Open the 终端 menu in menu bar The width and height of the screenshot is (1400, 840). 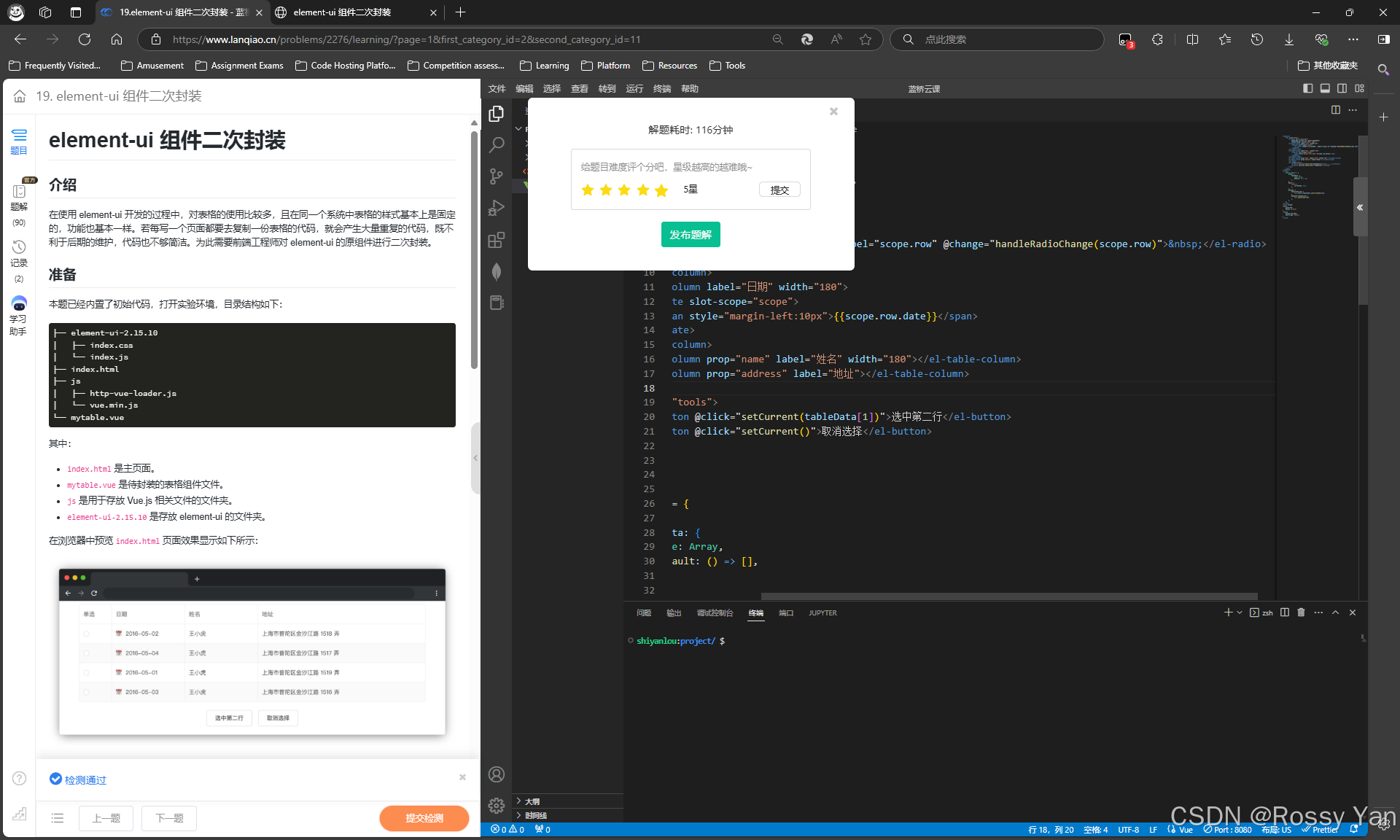coord(661,88)
